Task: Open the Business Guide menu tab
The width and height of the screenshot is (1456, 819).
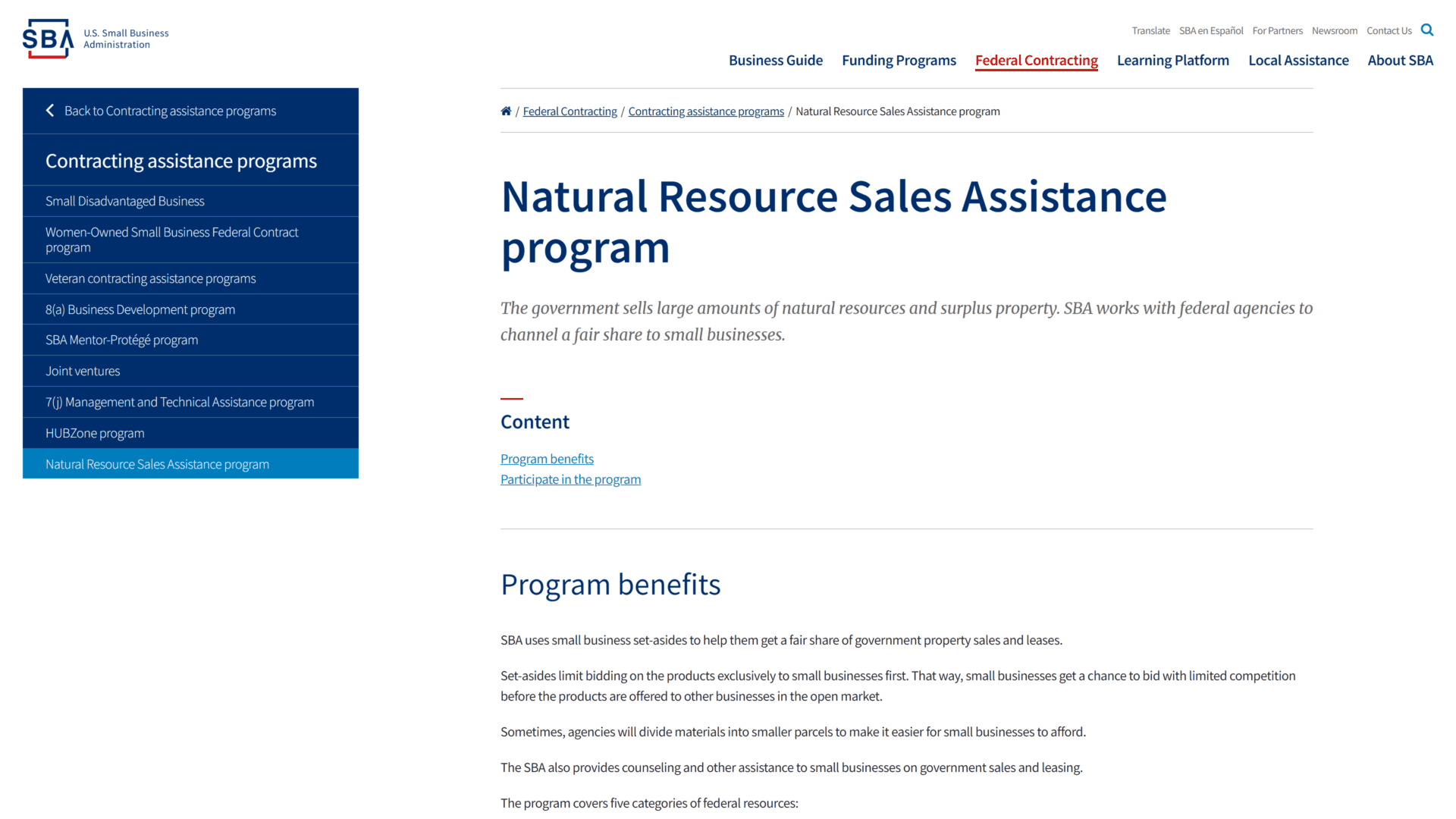Action: tap(775, 60)
